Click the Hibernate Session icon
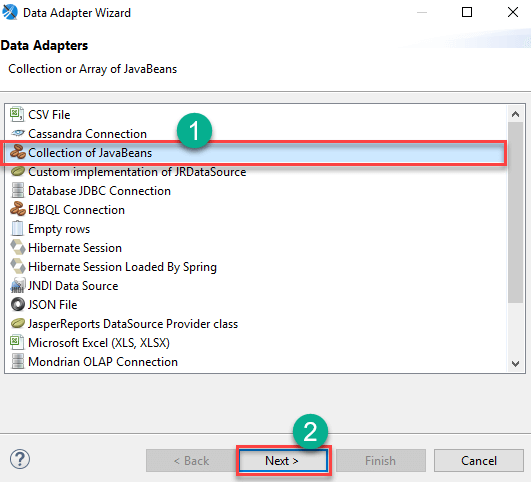Image resolution: width=531 pixels, height=482 pixels. pyautogui.click(x=18, y=247)
